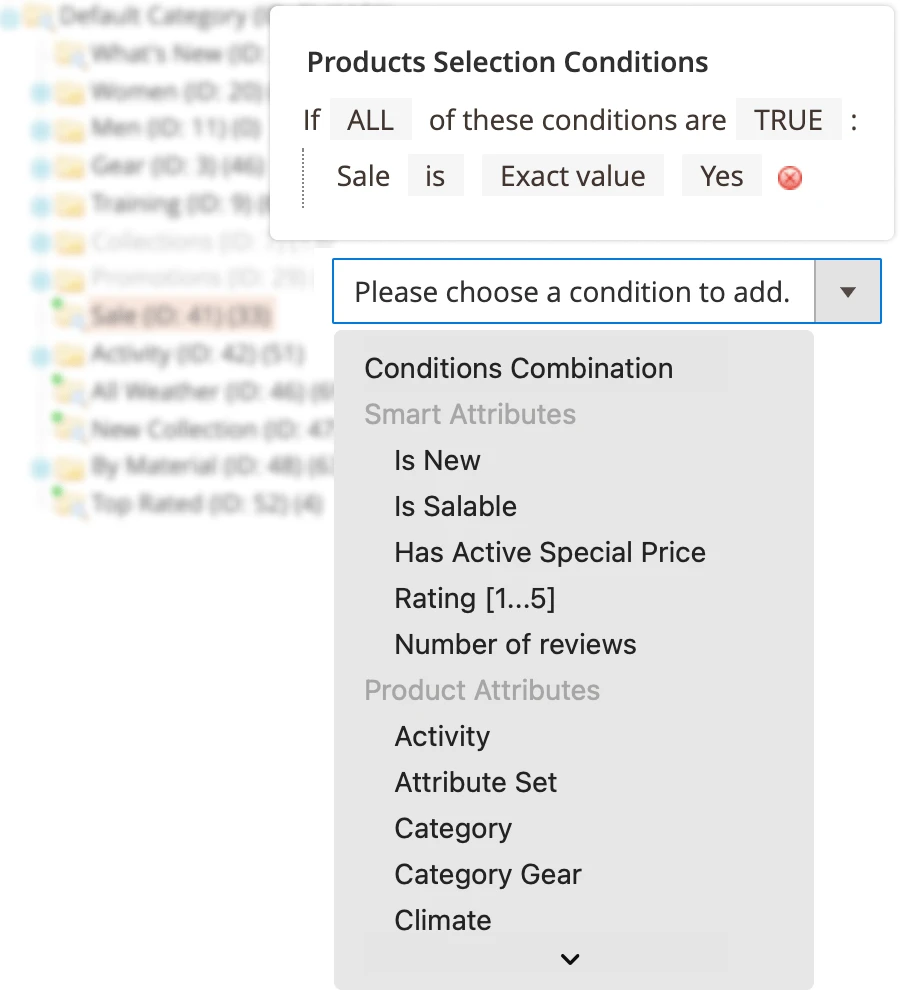
Task: Select 'Is New' from the condition list
Action: coord(437,460)
